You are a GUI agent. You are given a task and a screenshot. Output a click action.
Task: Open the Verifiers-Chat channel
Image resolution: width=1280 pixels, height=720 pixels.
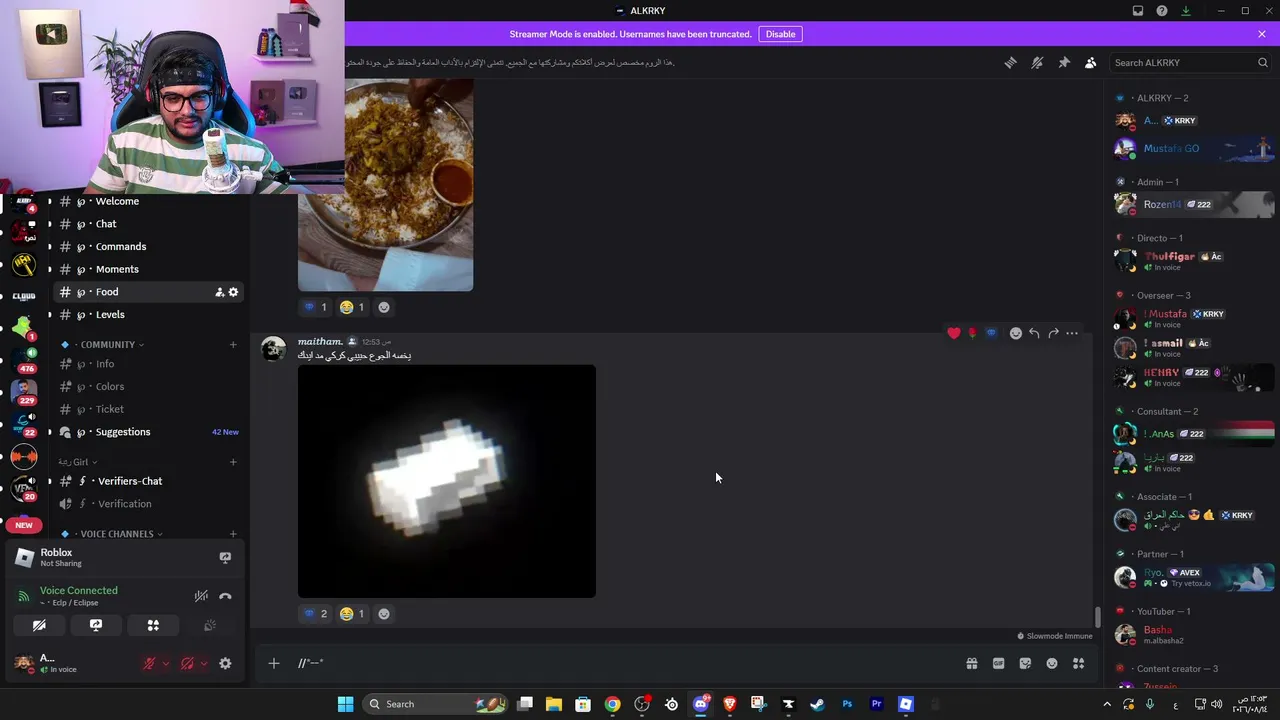tap(147, 481)
